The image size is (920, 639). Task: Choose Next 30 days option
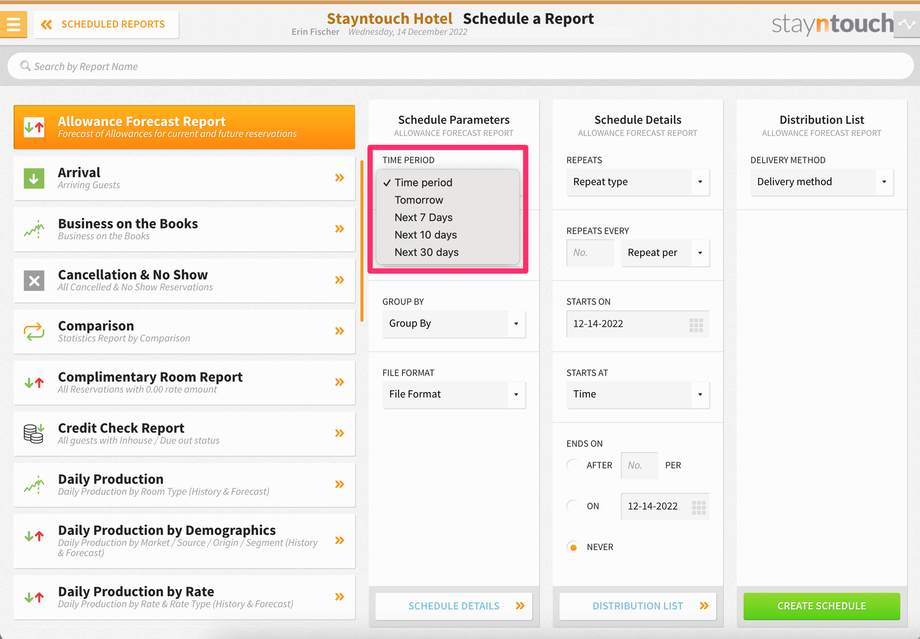point(448,252)
